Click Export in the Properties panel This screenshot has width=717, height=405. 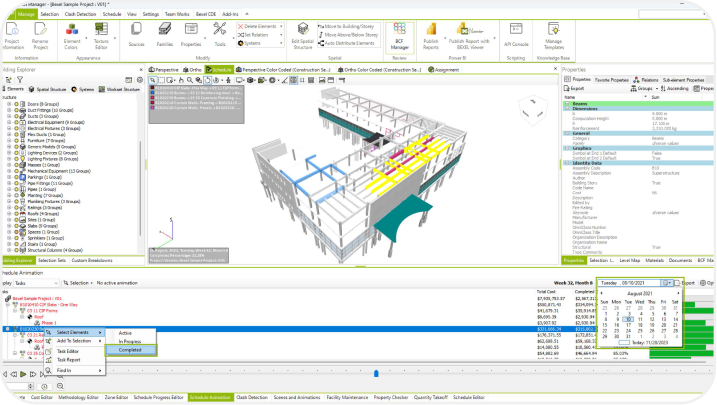[x=574, y=88]
